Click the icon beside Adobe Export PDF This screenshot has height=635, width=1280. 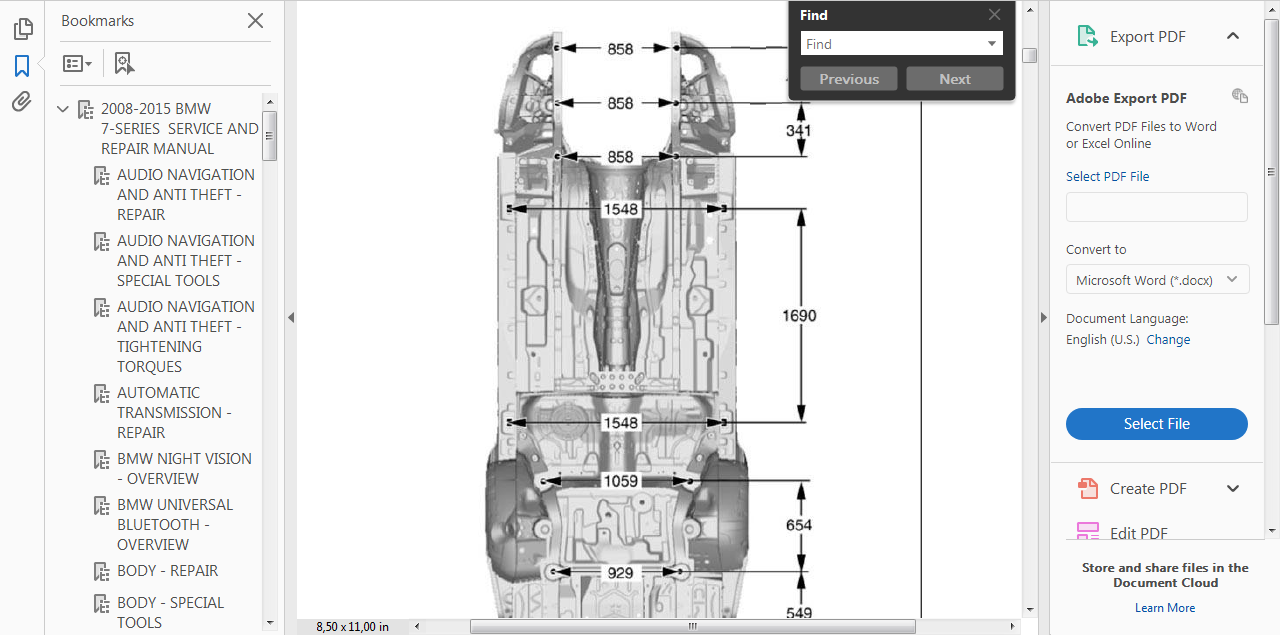1240,96
